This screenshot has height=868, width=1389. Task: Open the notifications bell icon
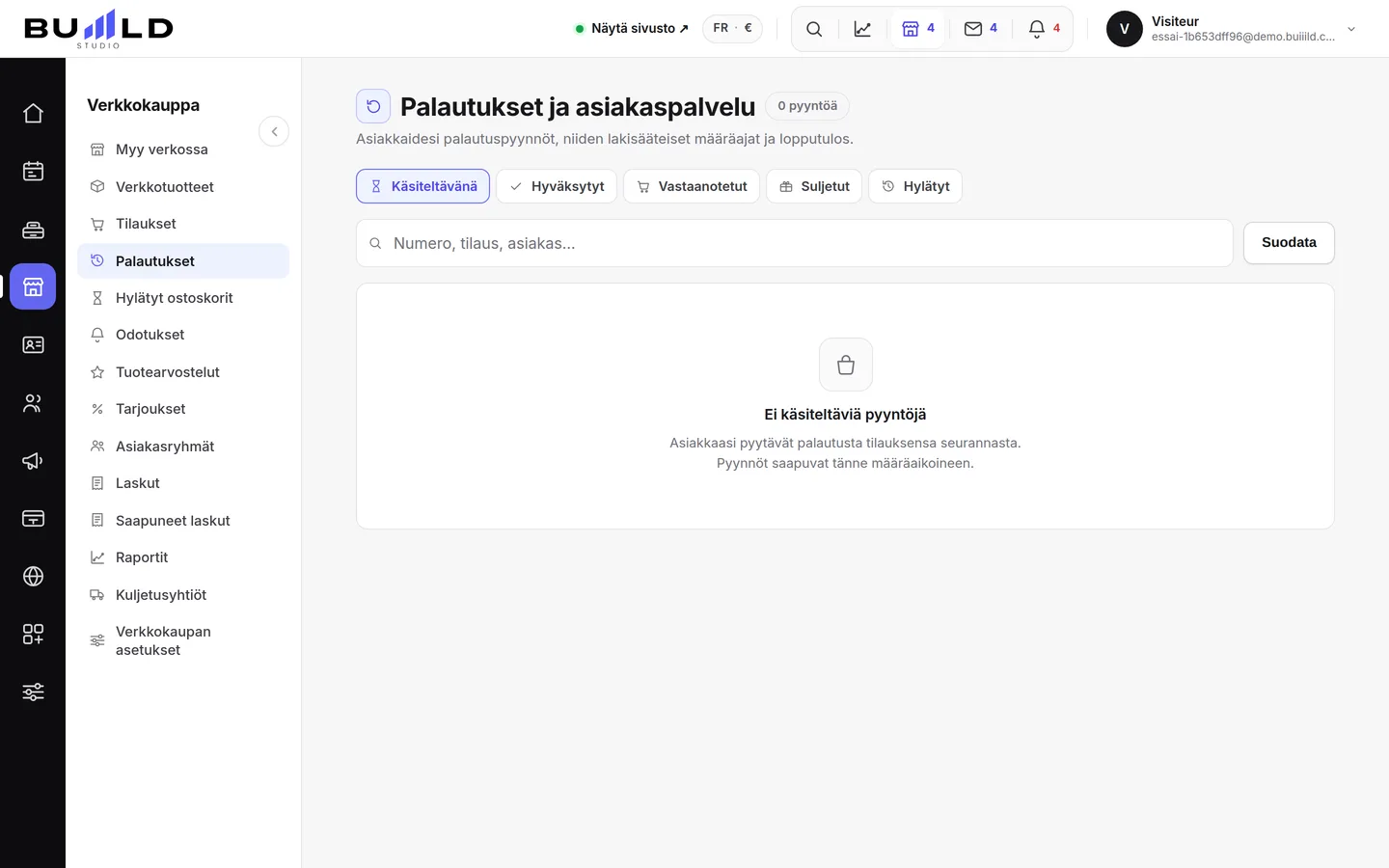pyautogui.click(x=1045, y=29)
